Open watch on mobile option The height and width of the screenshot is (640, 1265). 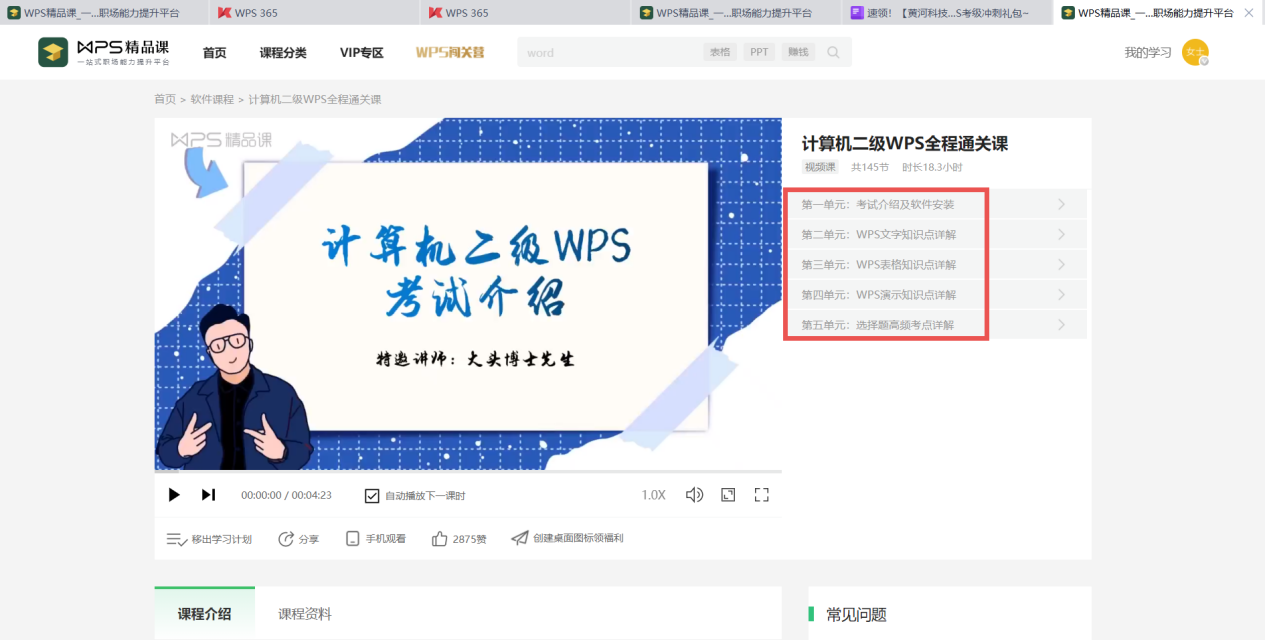click(x=352, y=539)
